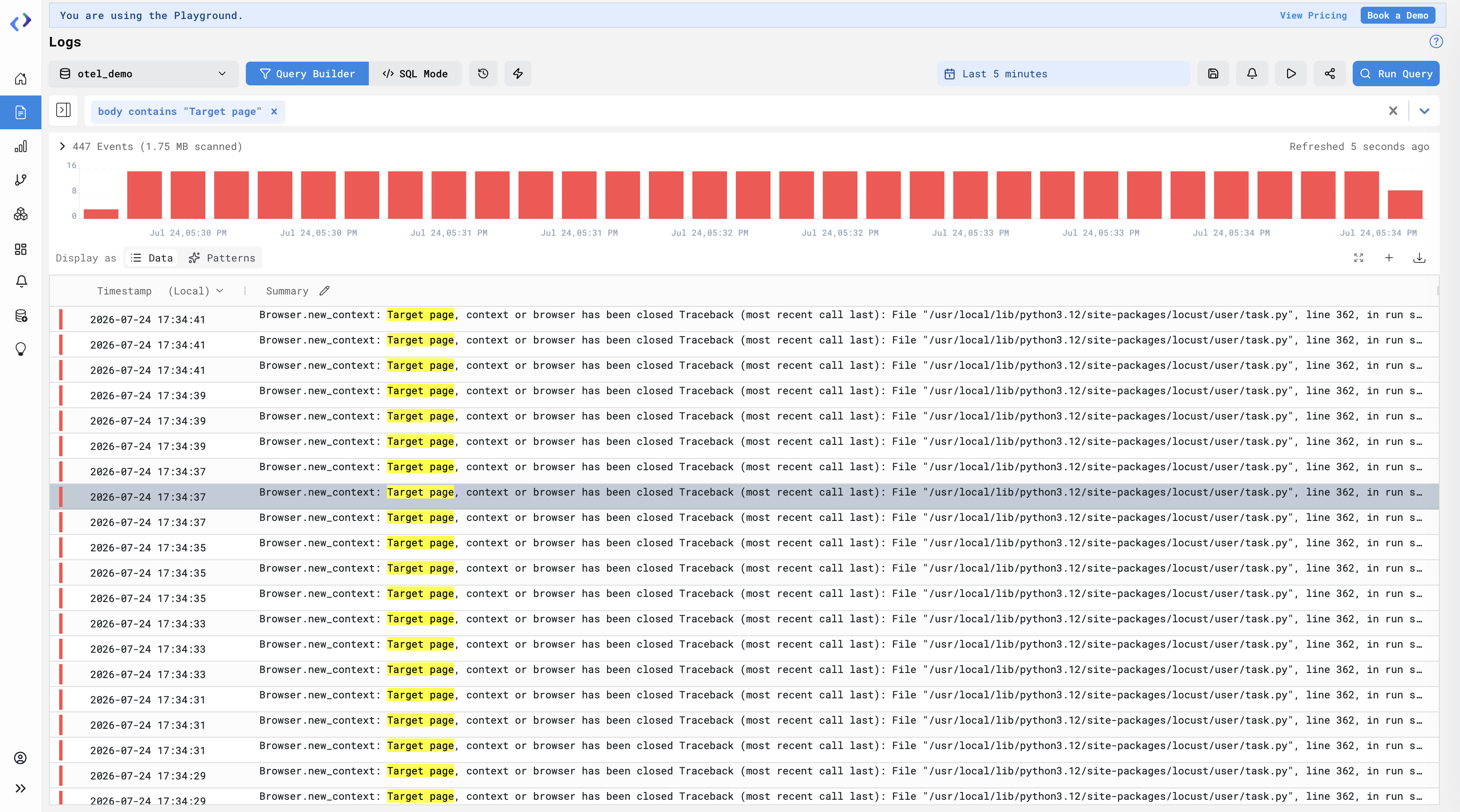The image size is (1460, 812).
Task: Open the first log row at 17:34:41
Action: [x=744, y=319]
